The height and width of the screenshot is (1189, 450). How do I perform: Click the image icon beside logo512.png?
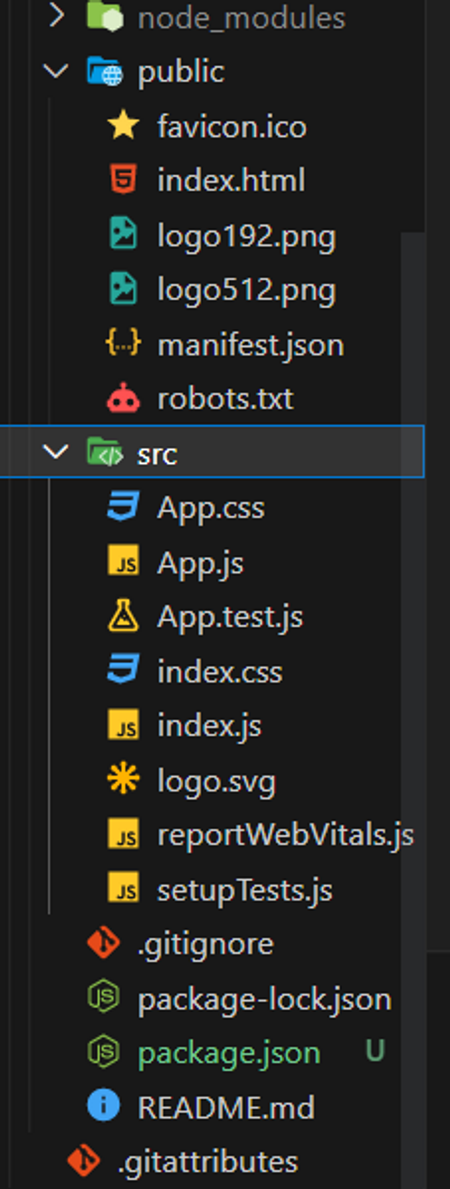pyautogui.click(x=123, y=290)
